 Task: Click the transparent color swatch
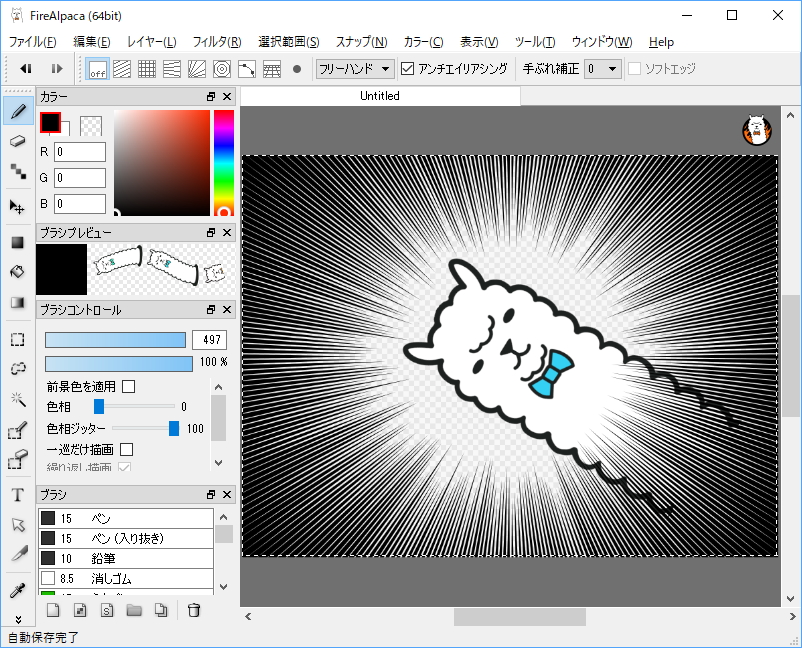(x=91, y=126)
